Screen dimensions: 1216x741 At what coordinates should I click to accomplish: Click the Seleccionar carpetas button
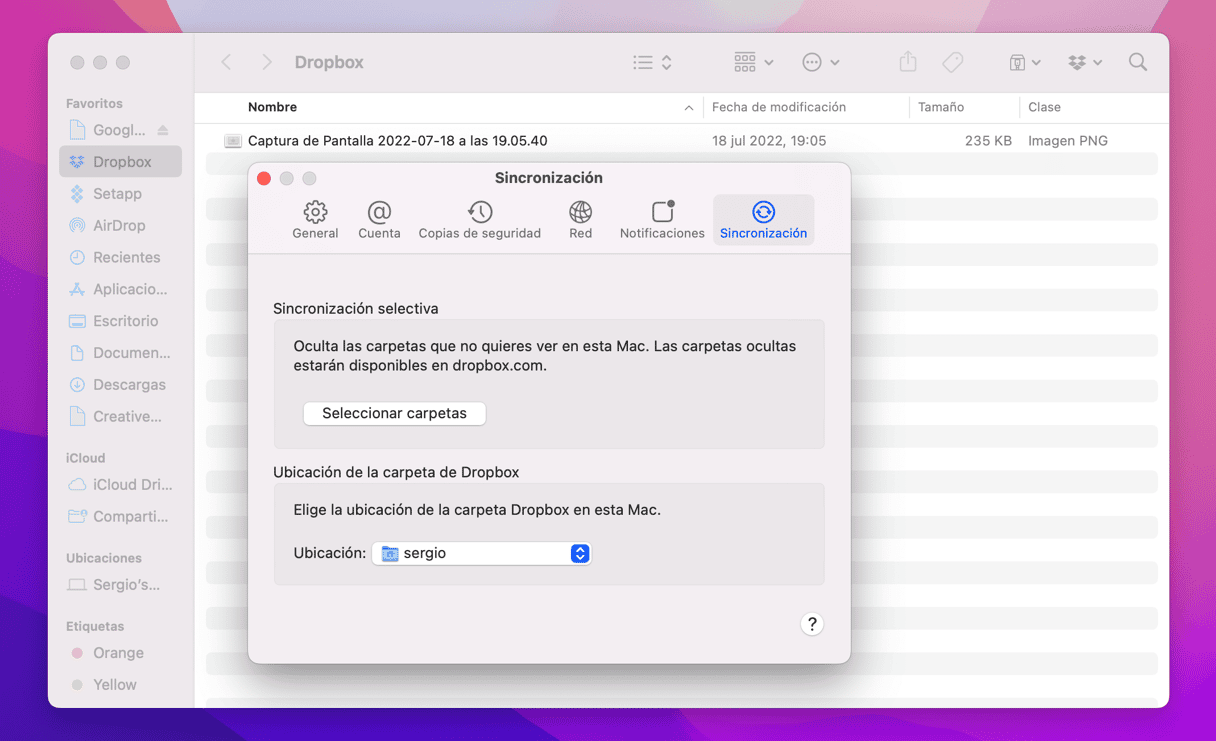click(x=394, y=413)
